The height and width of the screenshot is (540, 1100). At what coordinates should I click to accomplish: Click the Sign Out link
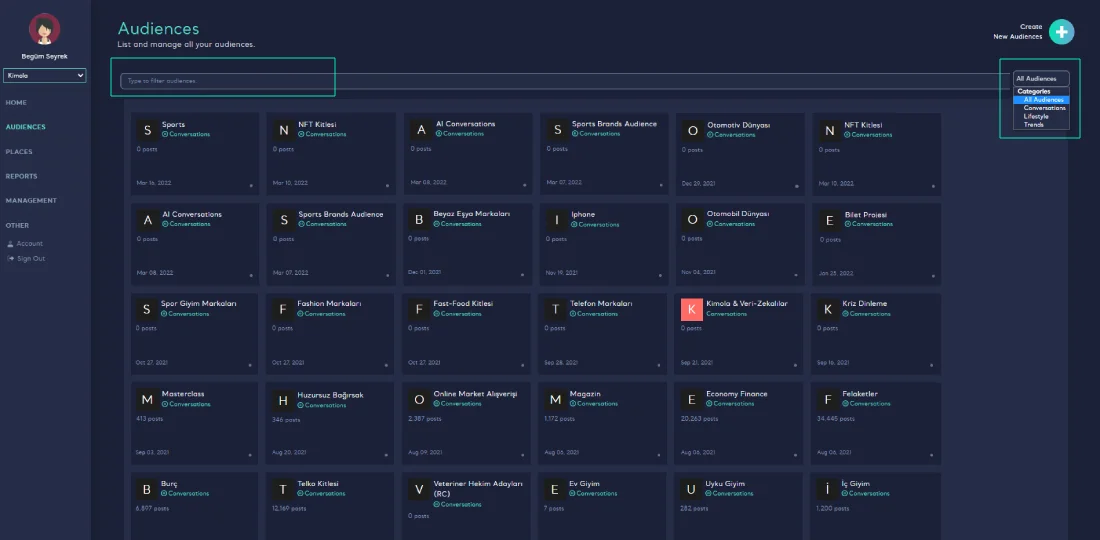click(30, 259)
